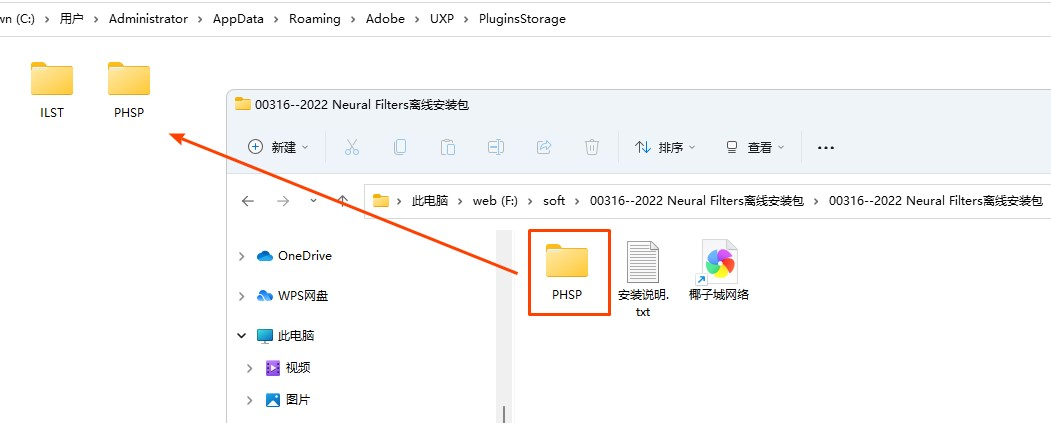Open the 查看 (View) dropdown
Viewport: 1051px width, 423px height.
[755, 147]
